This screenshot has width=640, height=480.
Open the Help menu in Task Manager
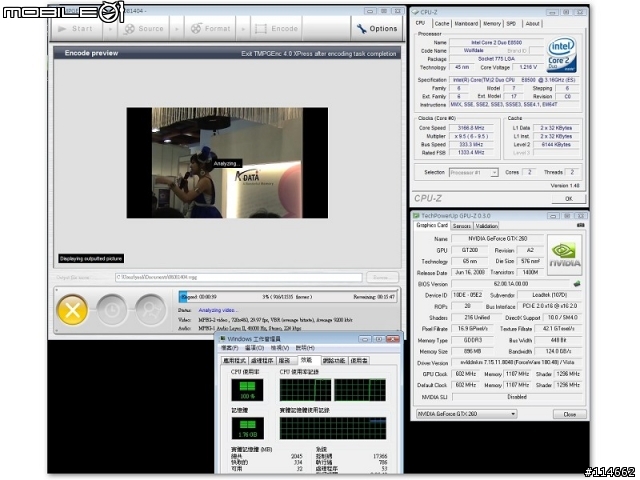coord(305,348)
